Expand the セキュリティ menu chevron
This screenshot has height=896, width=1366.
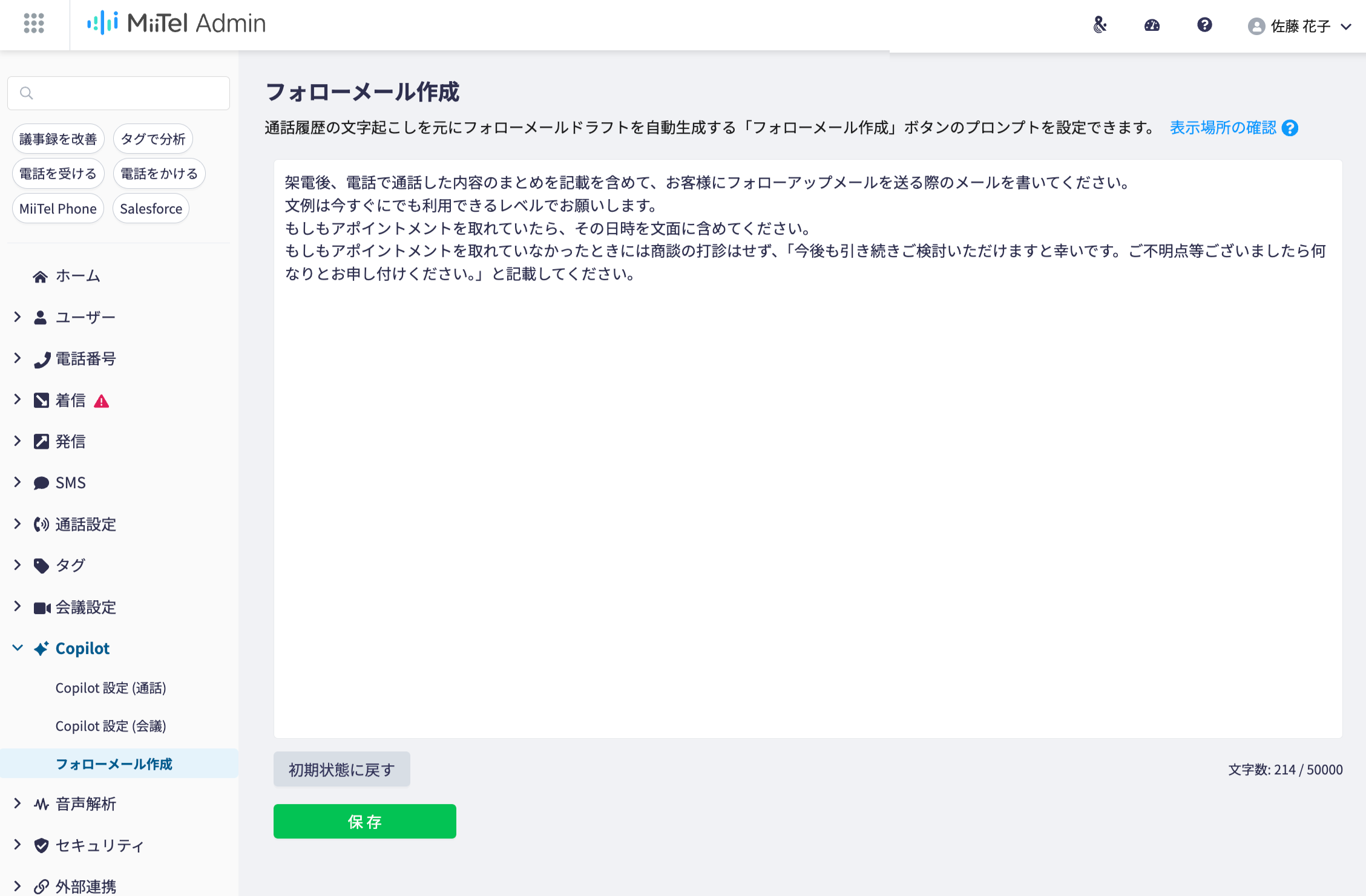click(18, 845)
